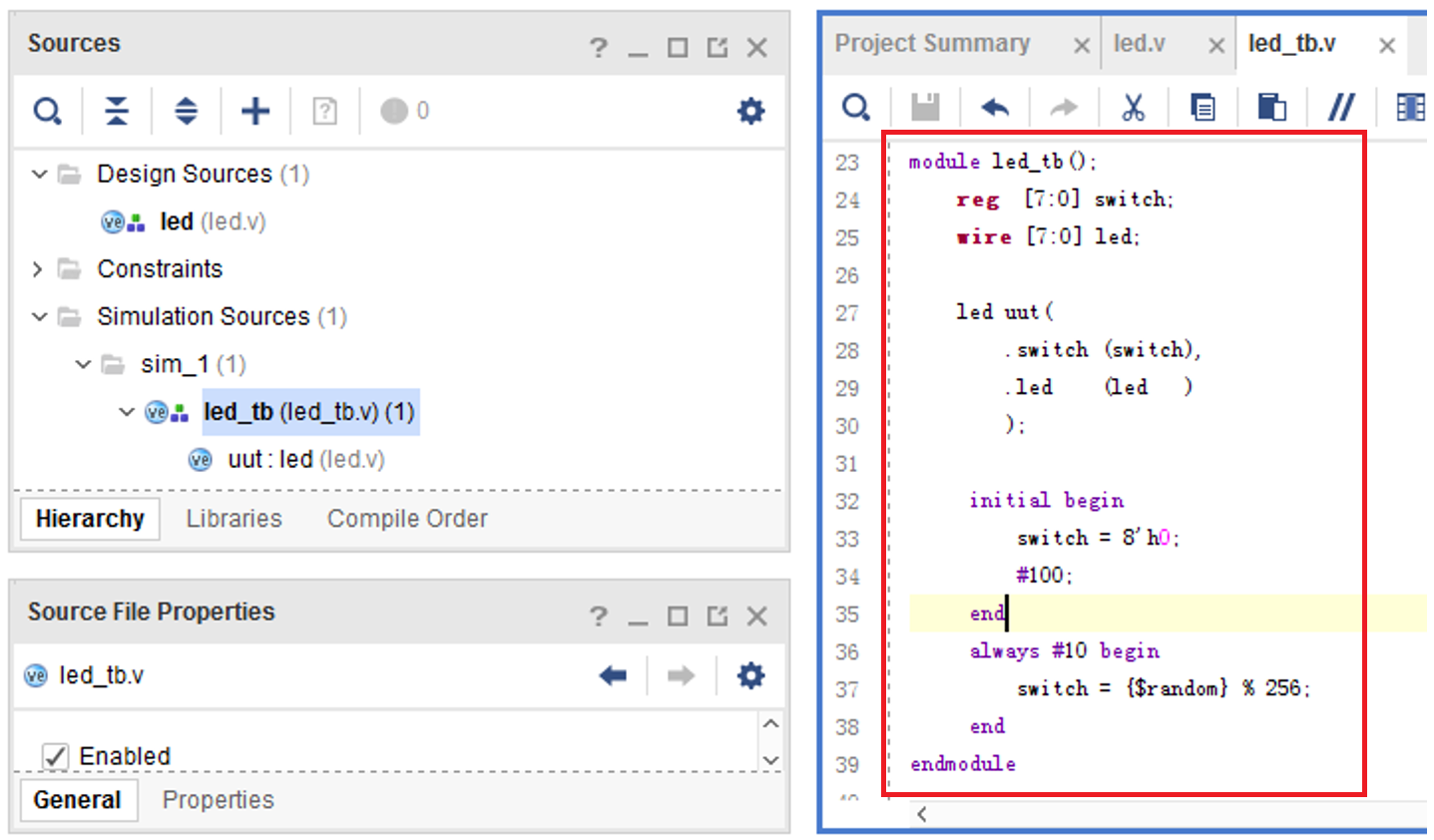
Task: Click the Cut scissors icon in editor
Action: tap(1133, 108)
